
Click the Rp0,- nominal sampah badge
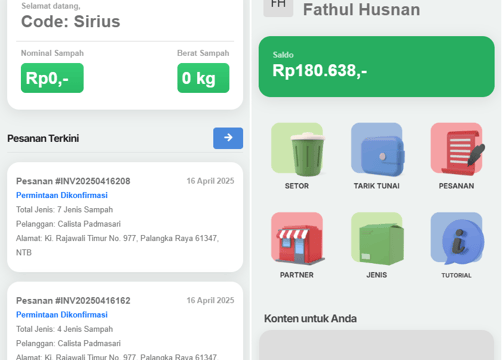click(x=52, y=78)
